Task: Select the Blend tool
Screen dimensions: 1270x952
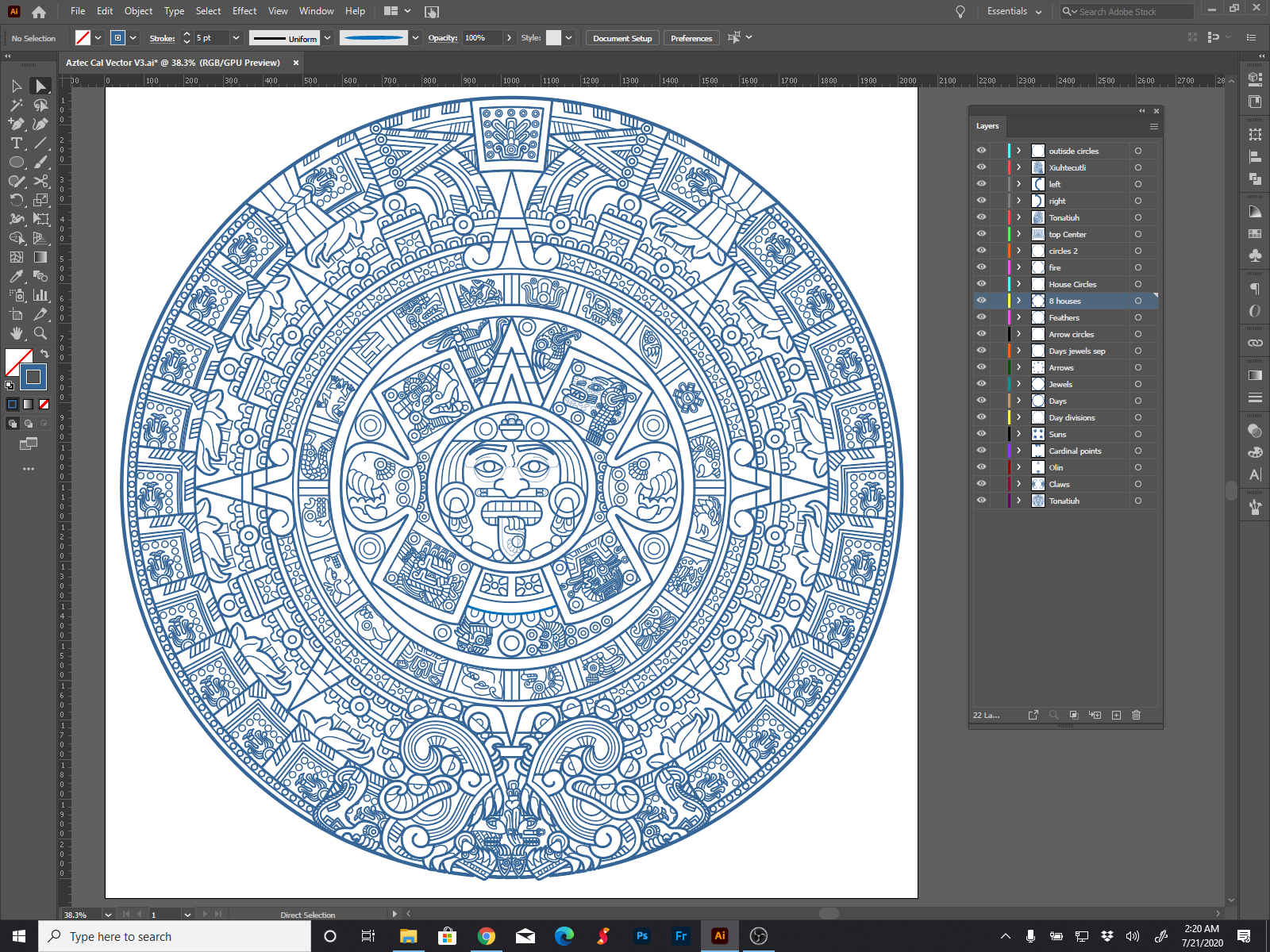Action: (40, 276)
